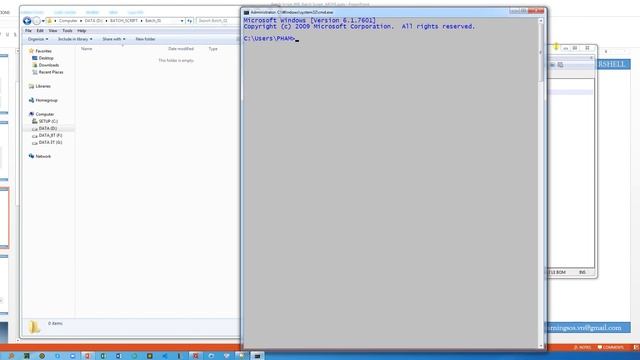Open the cmd window's system menu icon
The height and width of the screenshot is (360, 640).
click(246, 12)
